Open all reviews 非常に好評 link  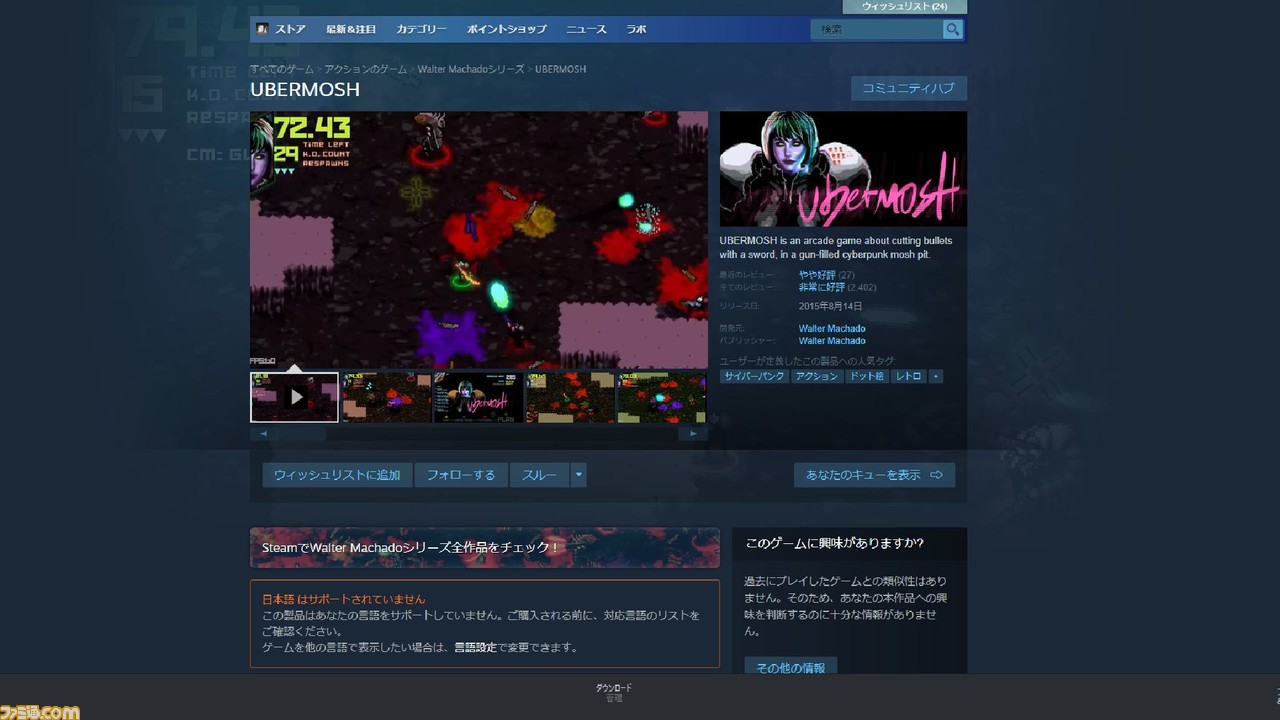coord(821,287)
